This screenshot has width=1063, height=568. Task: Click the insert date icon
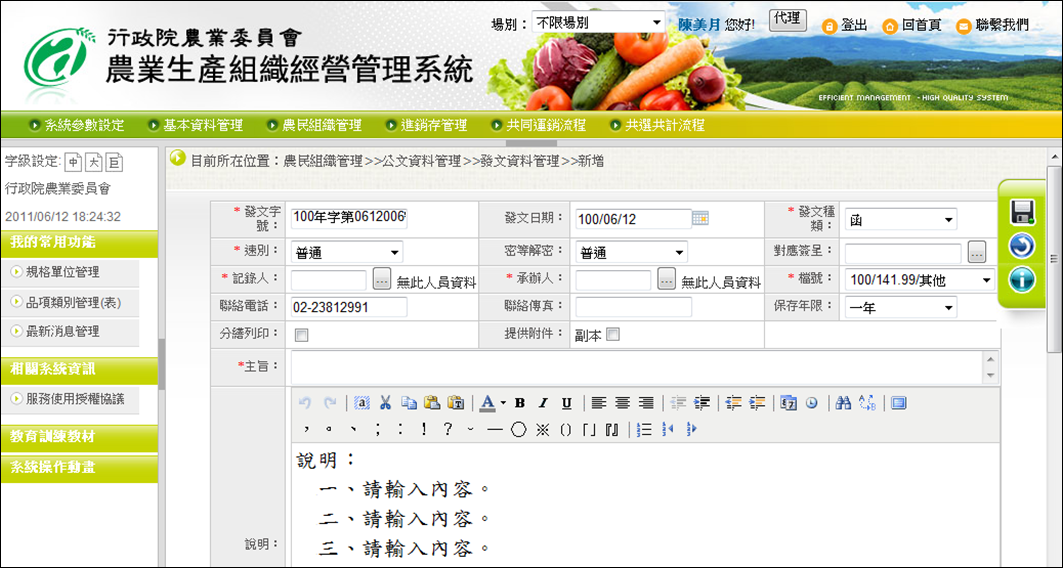(x=788, y=403)
